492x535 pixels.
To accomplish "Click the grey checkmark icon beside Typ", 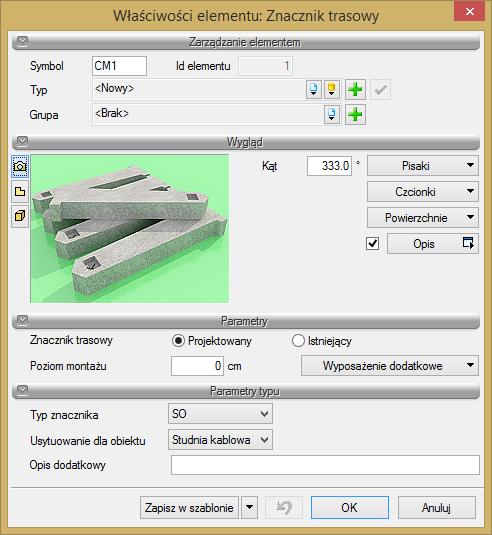I will click(x=380, y=90).
